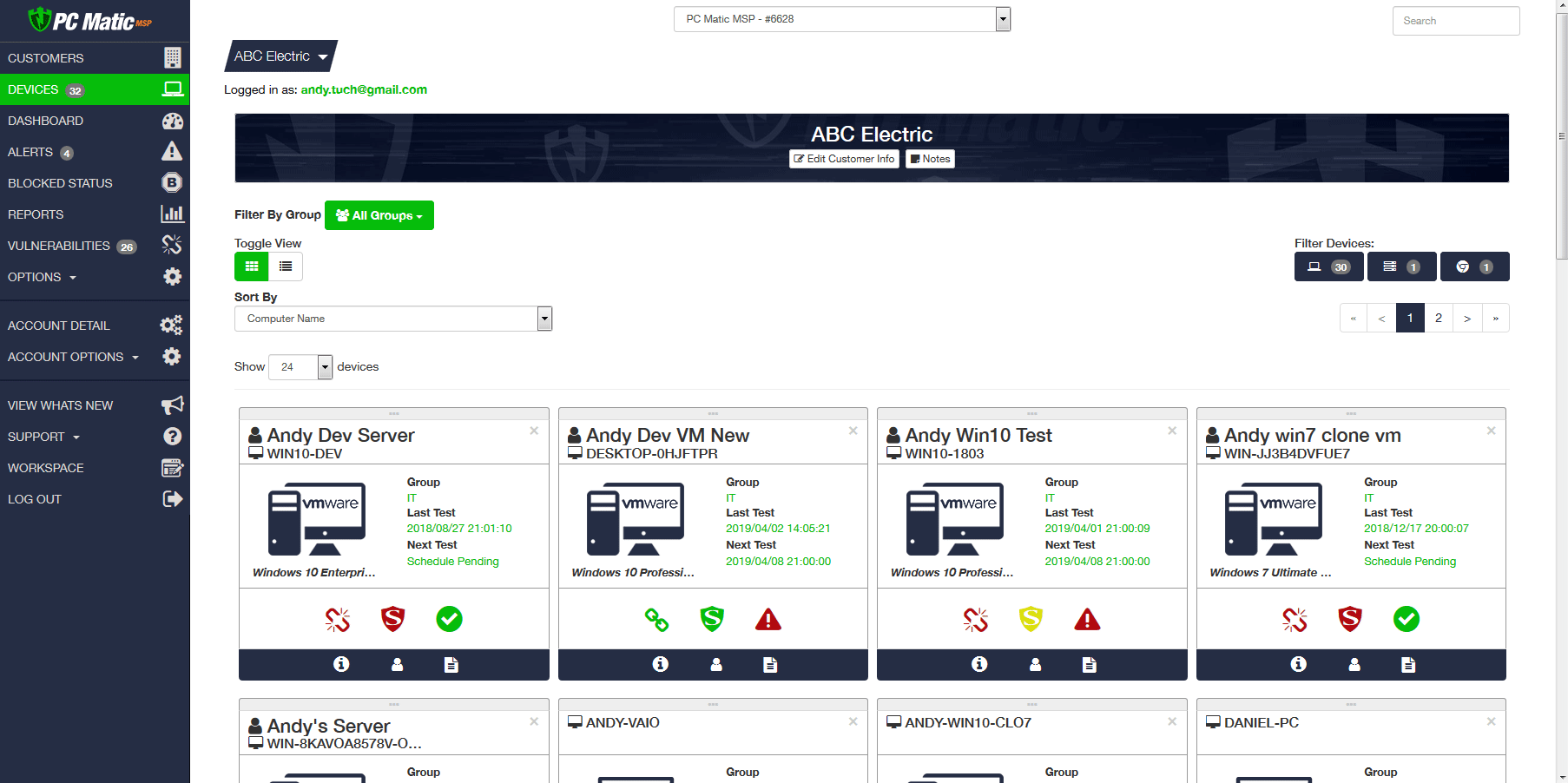
Task: Click green checkmark on Andy Dev Server card
Action: 449,619
